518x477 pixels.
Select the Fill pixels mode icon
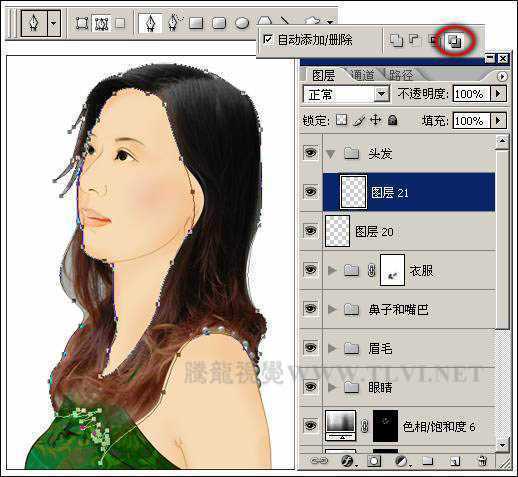(120, 23)
